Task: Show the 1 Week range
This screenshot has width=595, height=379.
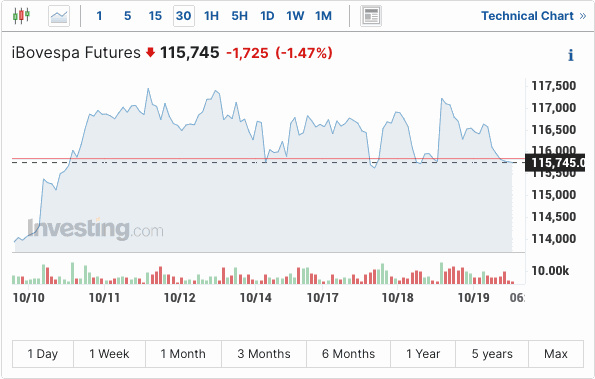Action: pyautogui.click(x=109, y=354)
